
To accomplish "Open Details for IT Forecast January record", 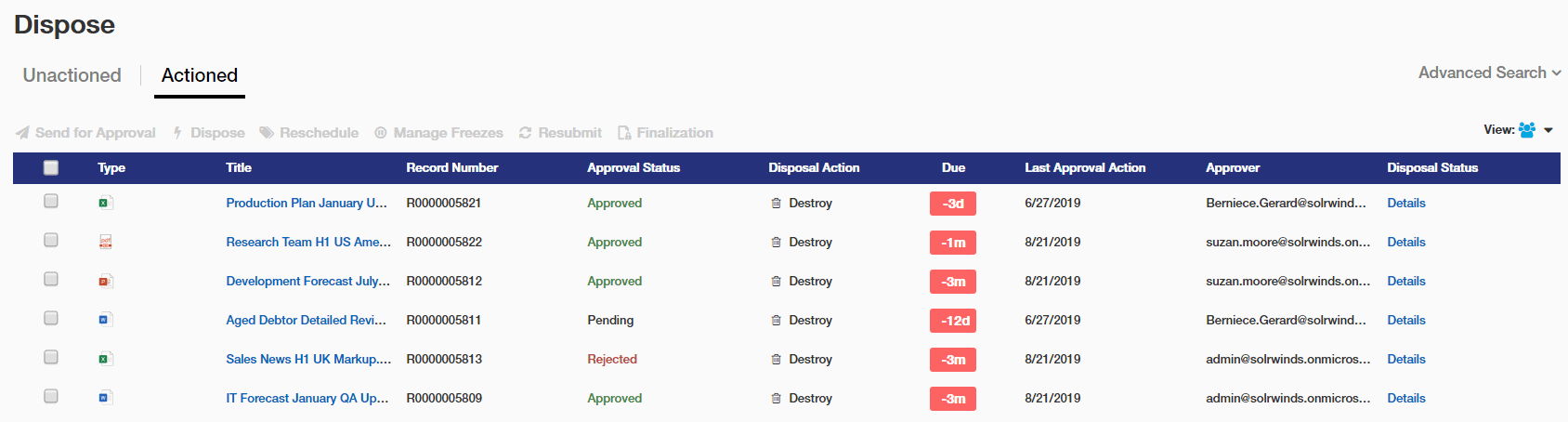I will pyautogui.click(x=1406, y=398).
